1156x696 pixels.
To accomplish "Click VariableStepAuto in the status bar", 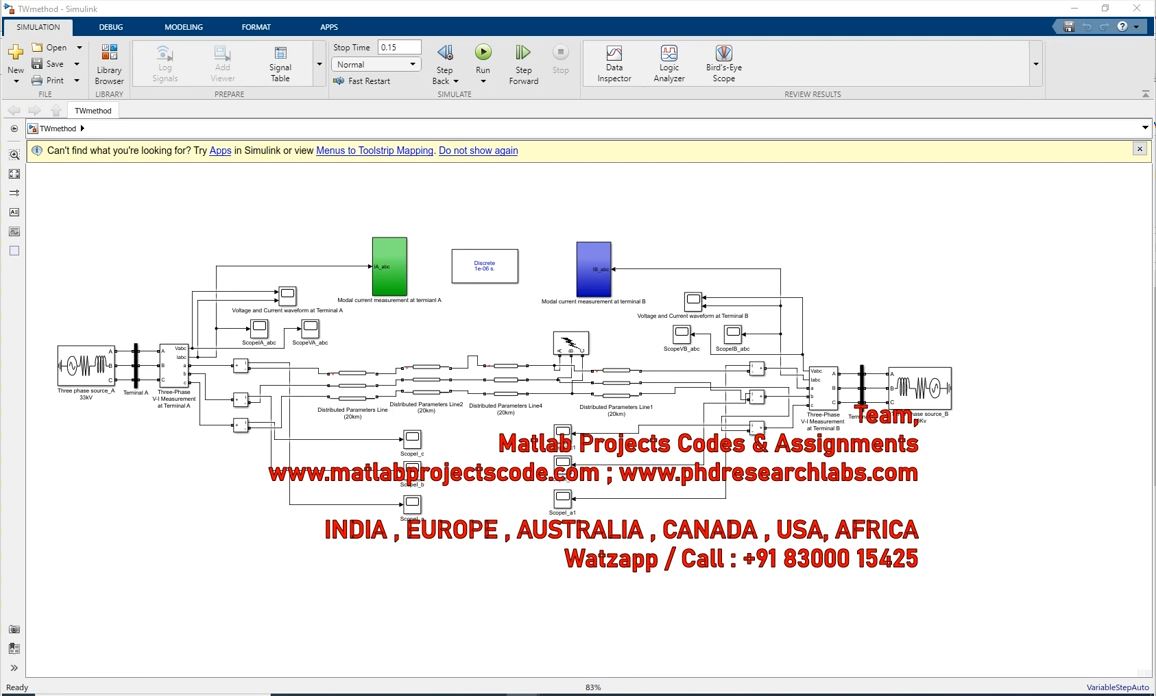I will [x=1118, y=687].
